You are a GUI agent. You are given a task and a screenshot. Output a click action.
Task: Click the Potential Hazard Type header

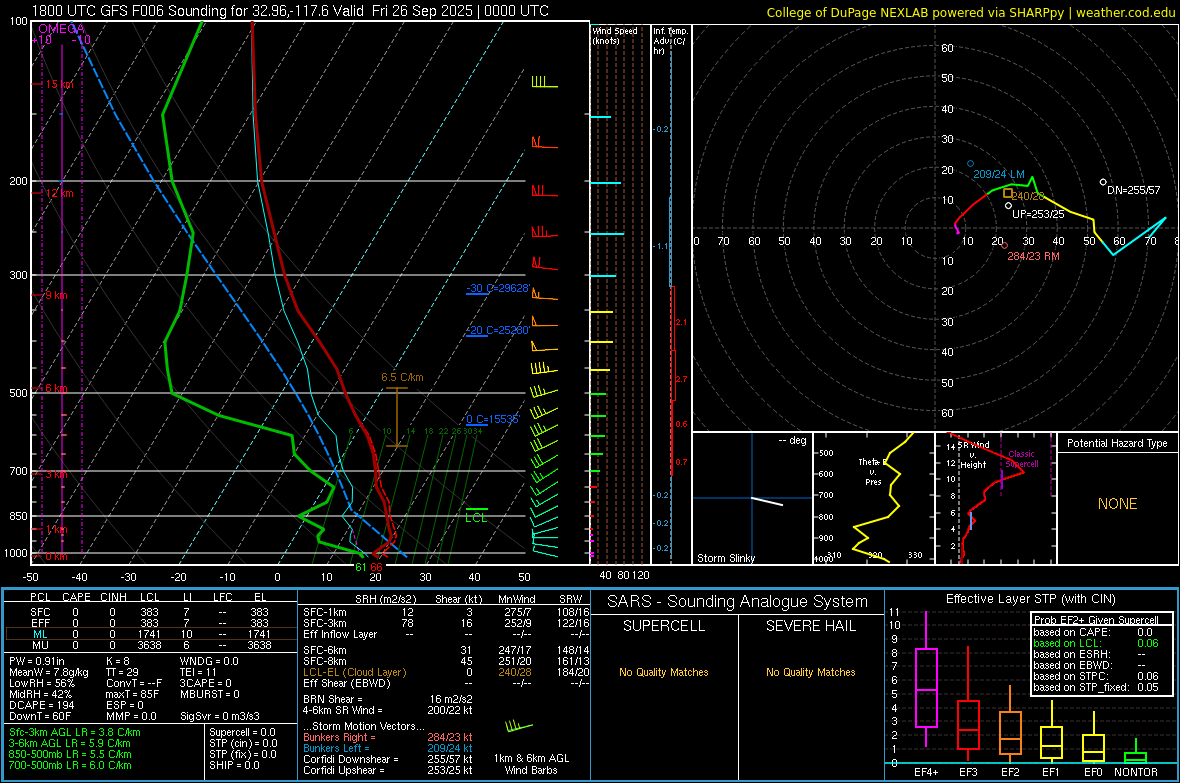pos(1117,443)
